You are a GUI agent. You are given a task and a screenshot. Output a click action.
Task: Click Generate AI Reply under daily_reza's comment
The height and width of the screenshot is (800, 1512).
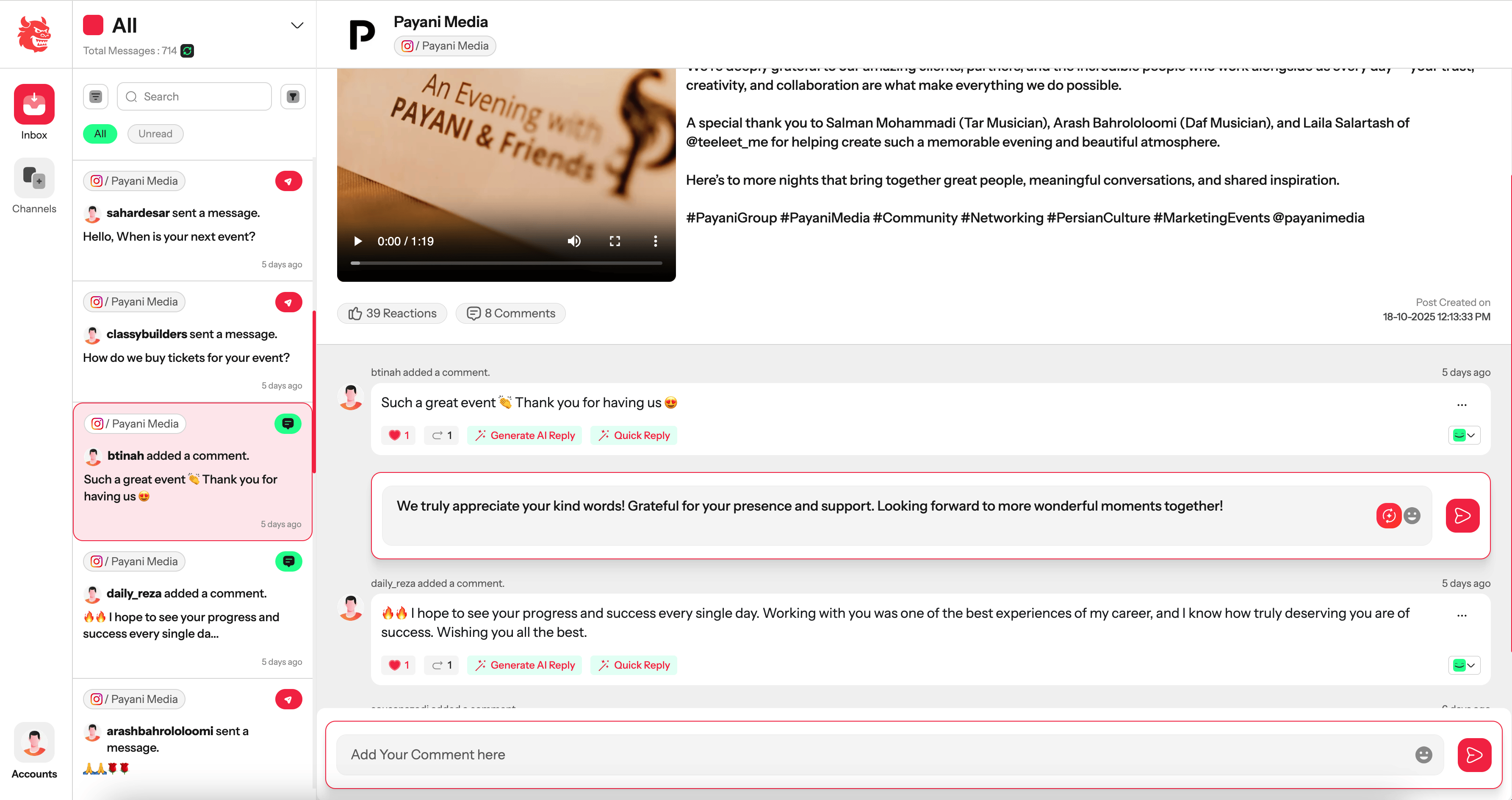point(525,665)
